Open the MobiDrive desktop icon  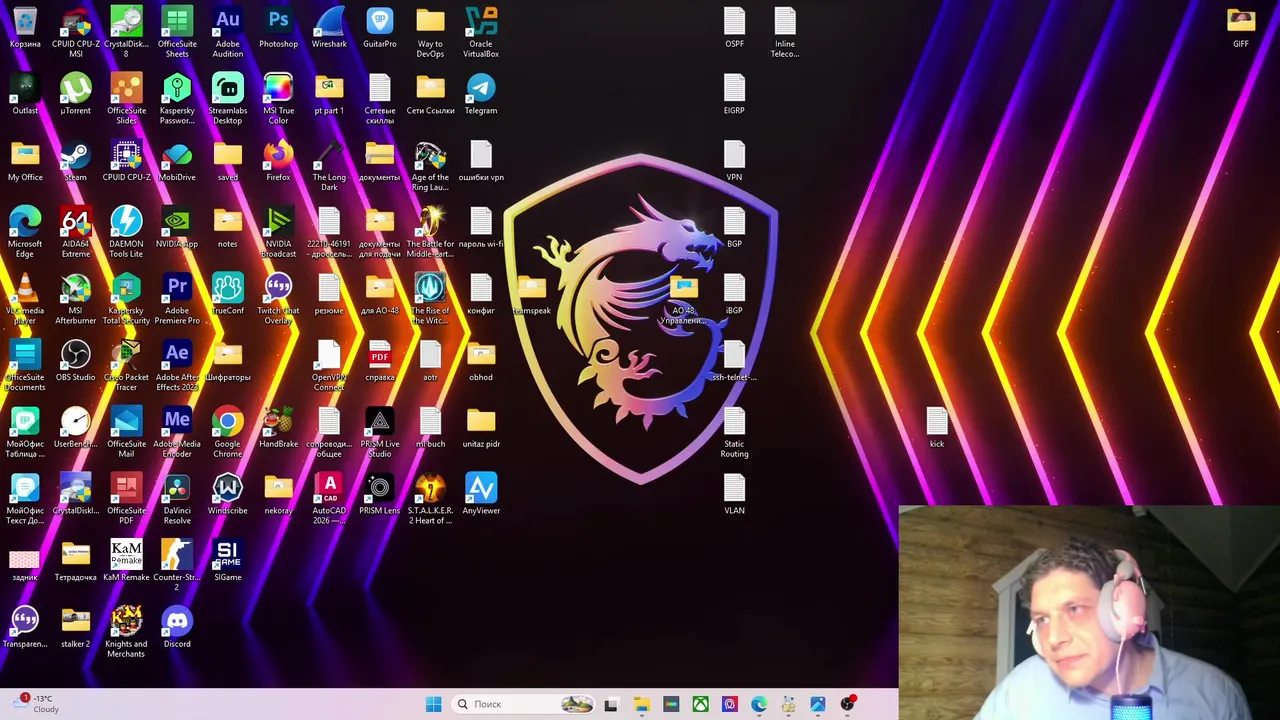177,162
